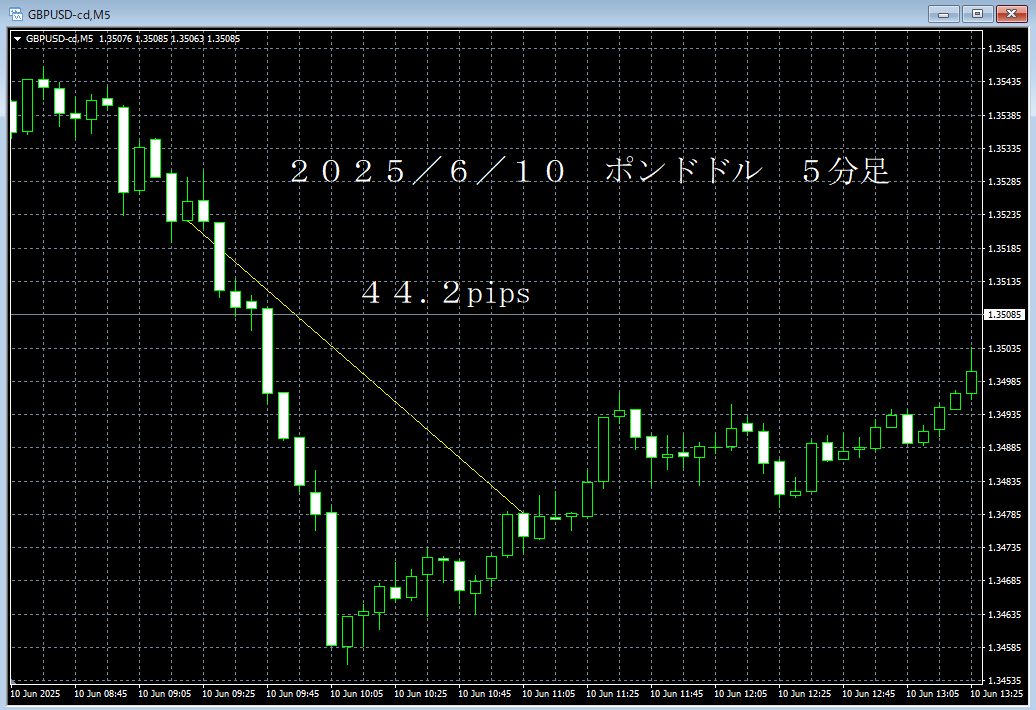Click price scale value 1.34735

(1004, 548)
